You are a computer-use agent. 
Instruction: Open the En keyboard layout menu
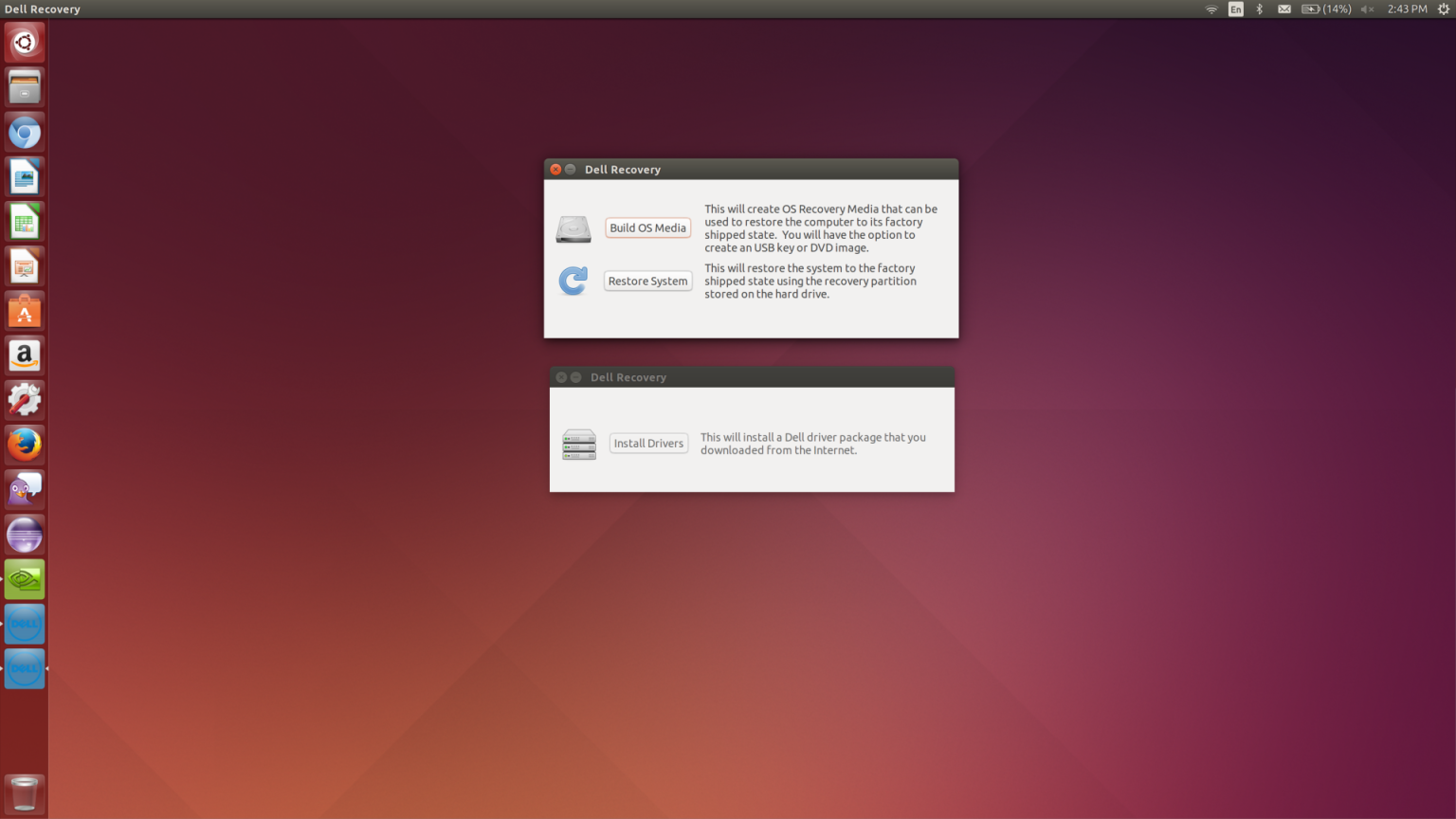[x=1235, y=9]
